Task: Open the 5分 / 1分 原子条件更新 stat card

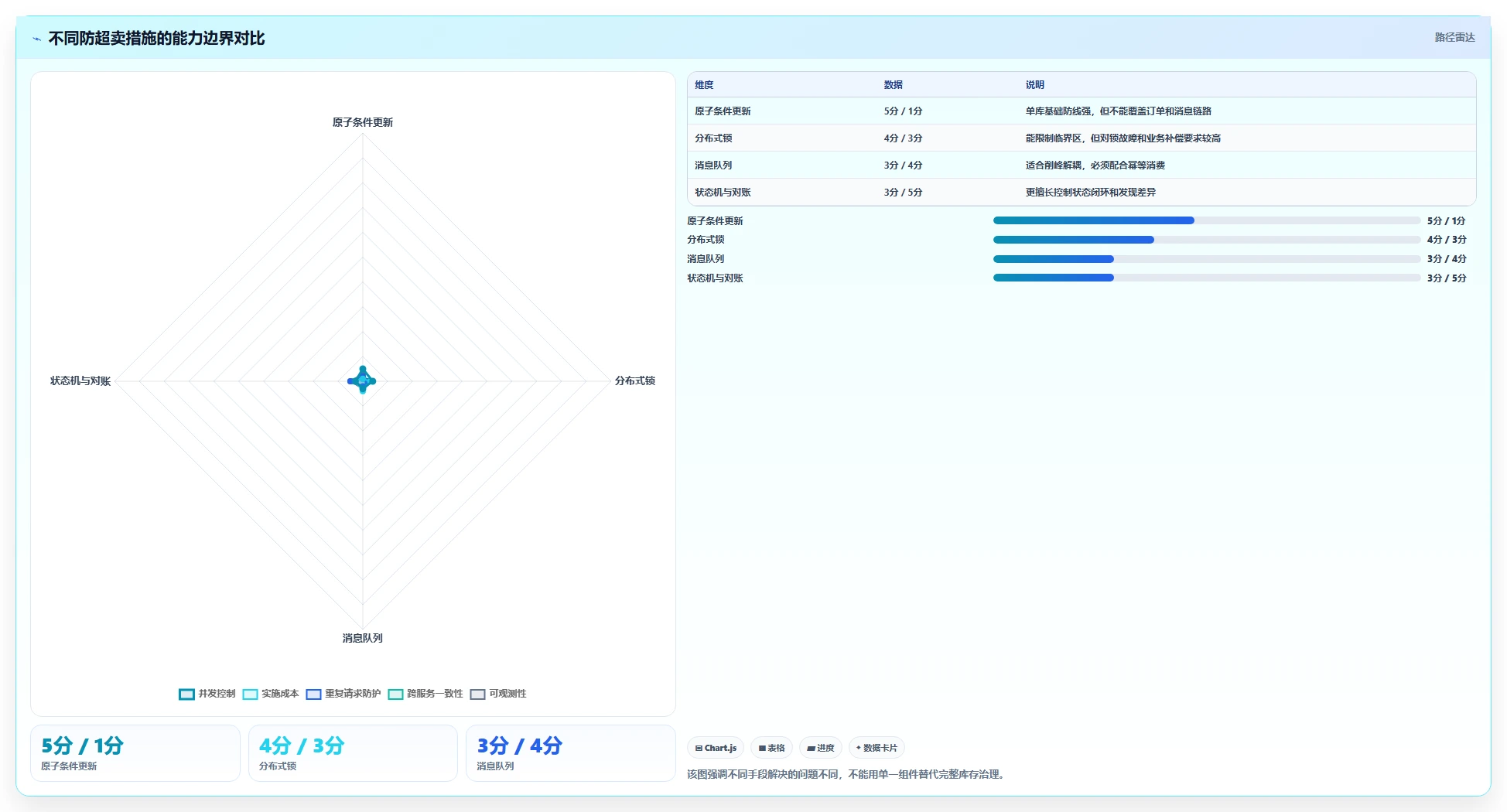Action: point(135,753)
